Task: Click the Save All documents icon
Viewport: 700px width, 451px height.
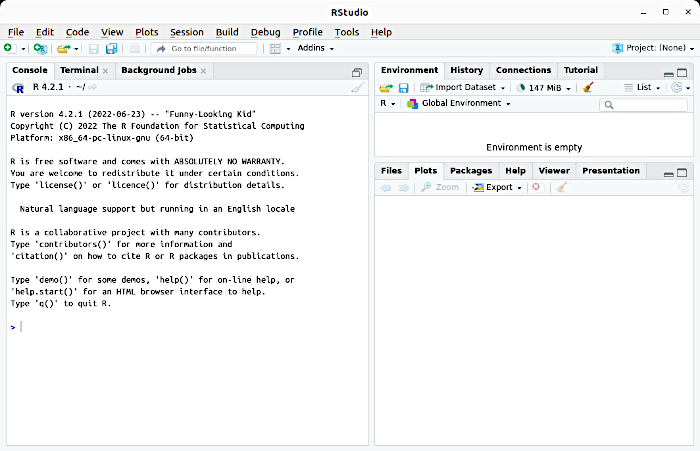Action: tap(111, 49)
